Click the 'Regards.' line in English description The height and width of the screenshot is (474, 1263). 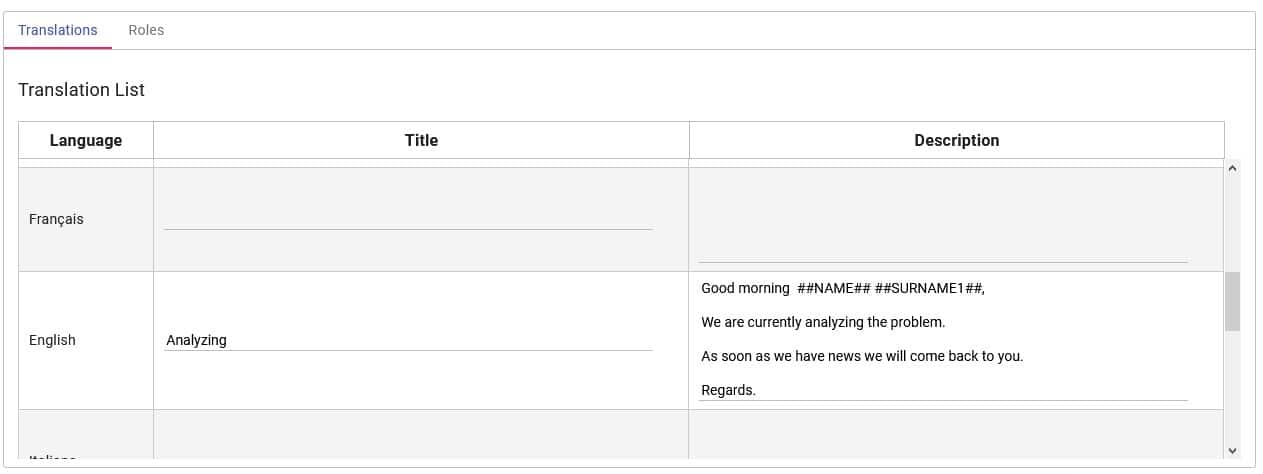[x=728, y=390]
